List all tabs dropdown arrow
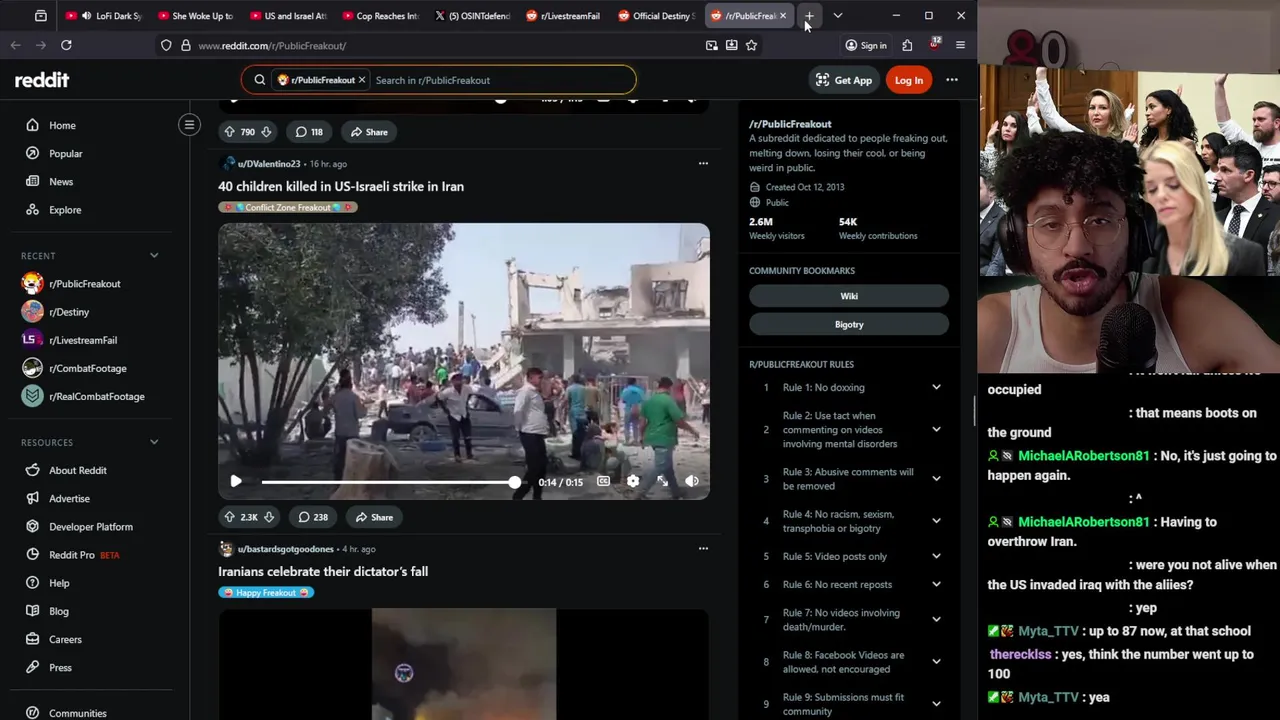 (838, 16)
